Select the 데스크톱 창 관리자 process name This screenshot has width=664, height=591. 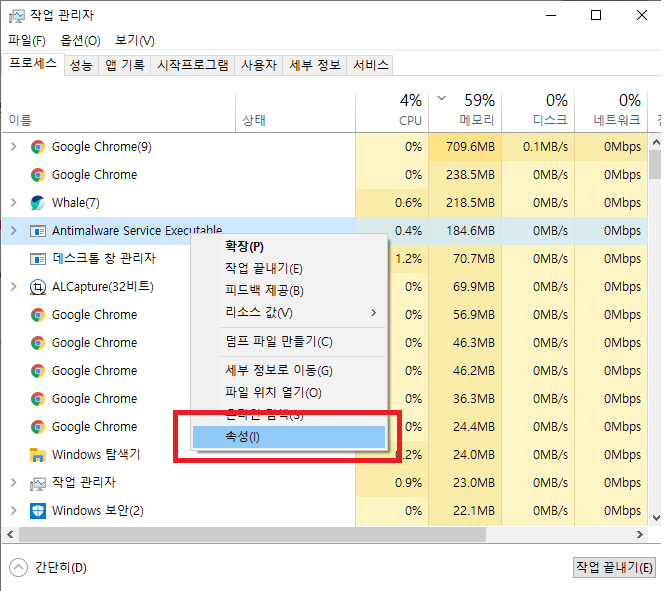tap(104, 259)
